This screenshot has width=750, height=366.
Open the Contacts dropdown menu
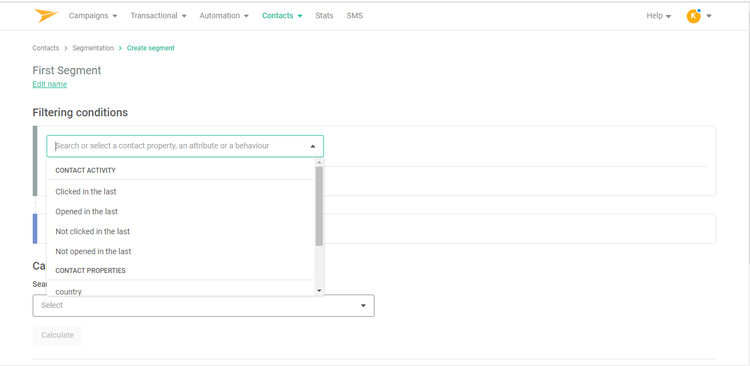(282, 16)
